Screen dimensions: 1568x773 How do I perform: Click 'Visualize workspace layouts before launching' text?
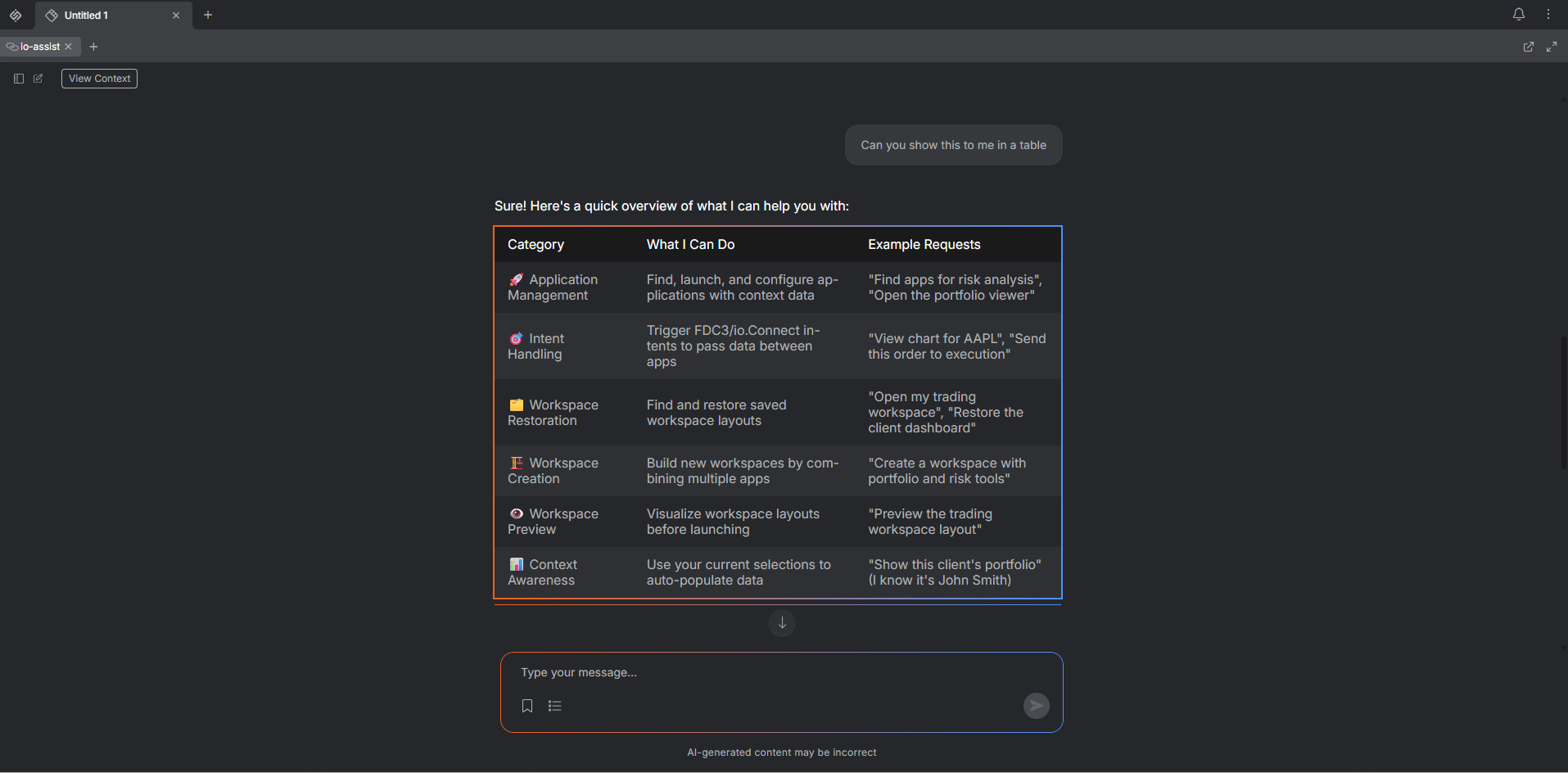(733, 522)
